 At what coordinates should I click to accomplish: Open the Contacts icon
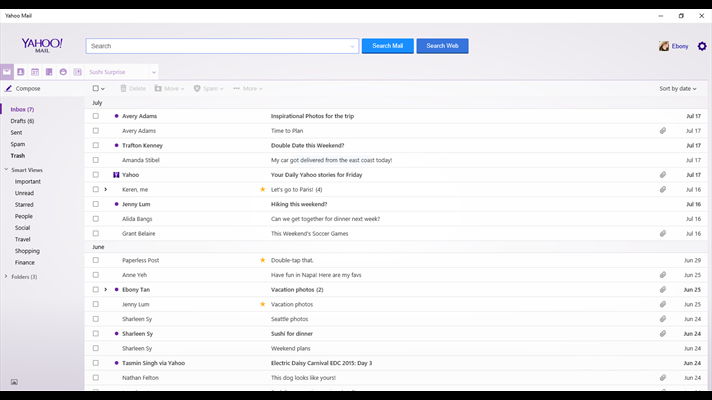point(20,72)
